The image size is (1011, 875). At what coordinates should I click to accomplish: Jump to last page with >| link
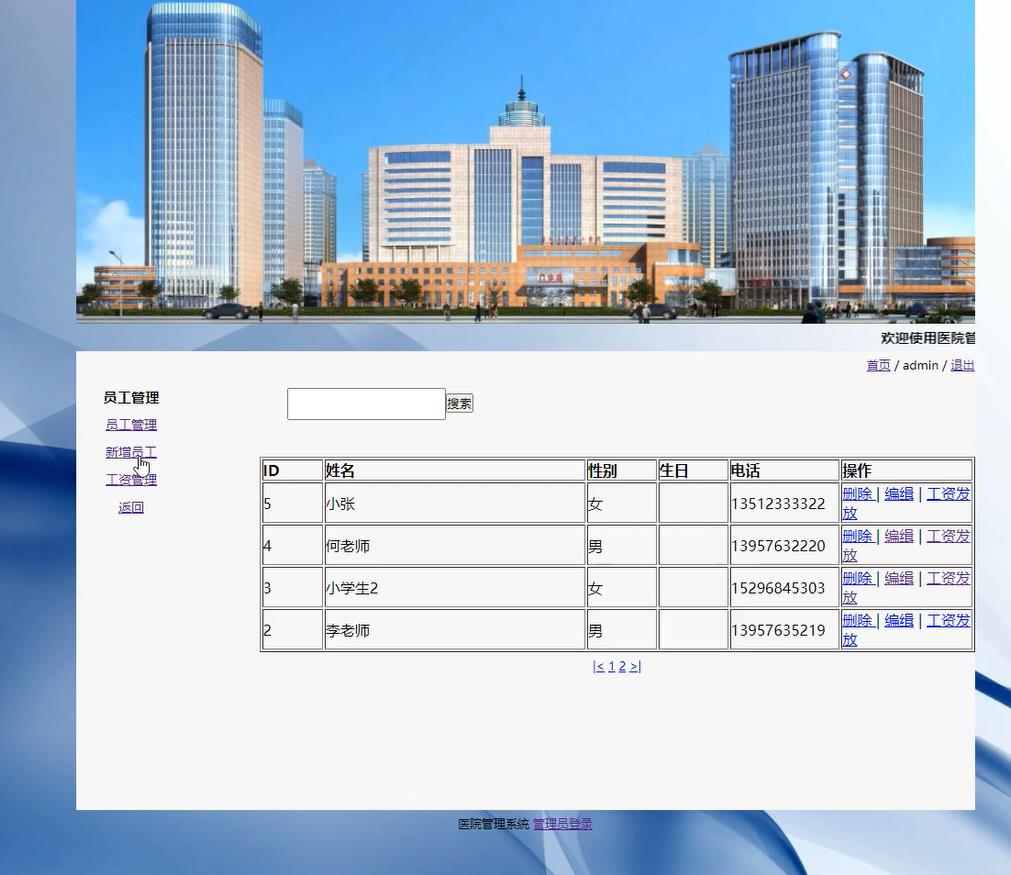(x=635, y=667)
